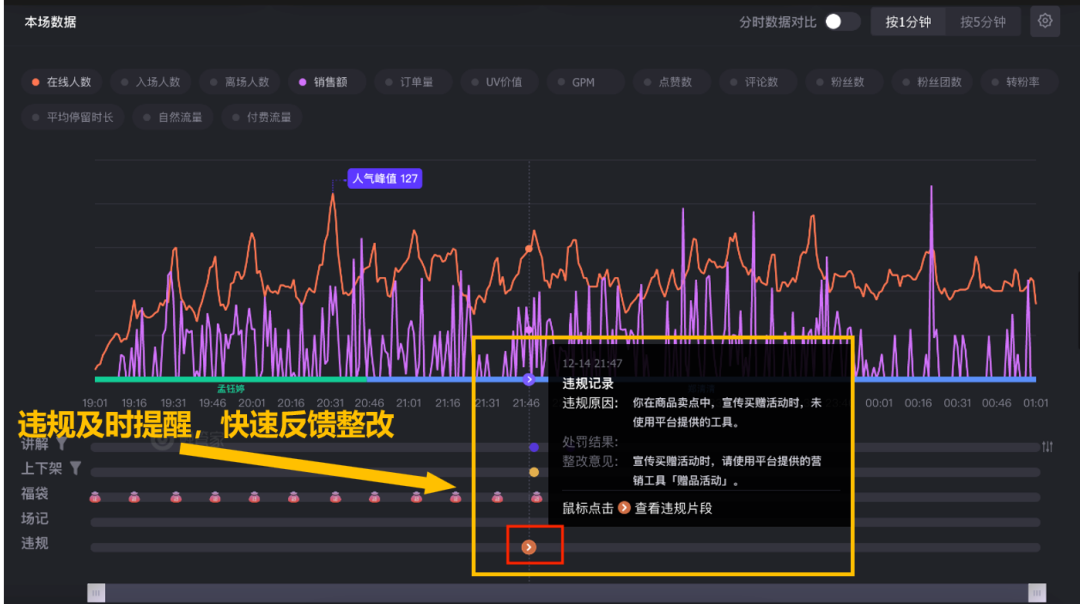Click the 福袋 bag icon at 21:01
This screenshot has height=604, width=1080.
(416, 497)
